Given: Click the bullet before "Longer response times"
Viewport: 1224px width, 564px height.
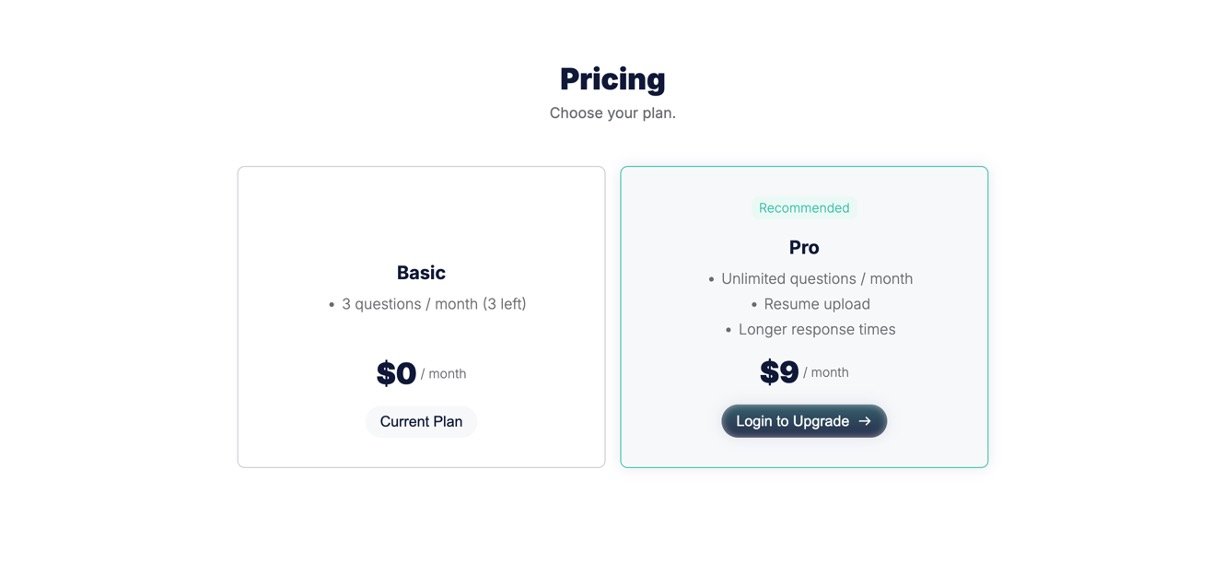Looking at the screenshot, I should click(x=729, y=330).
